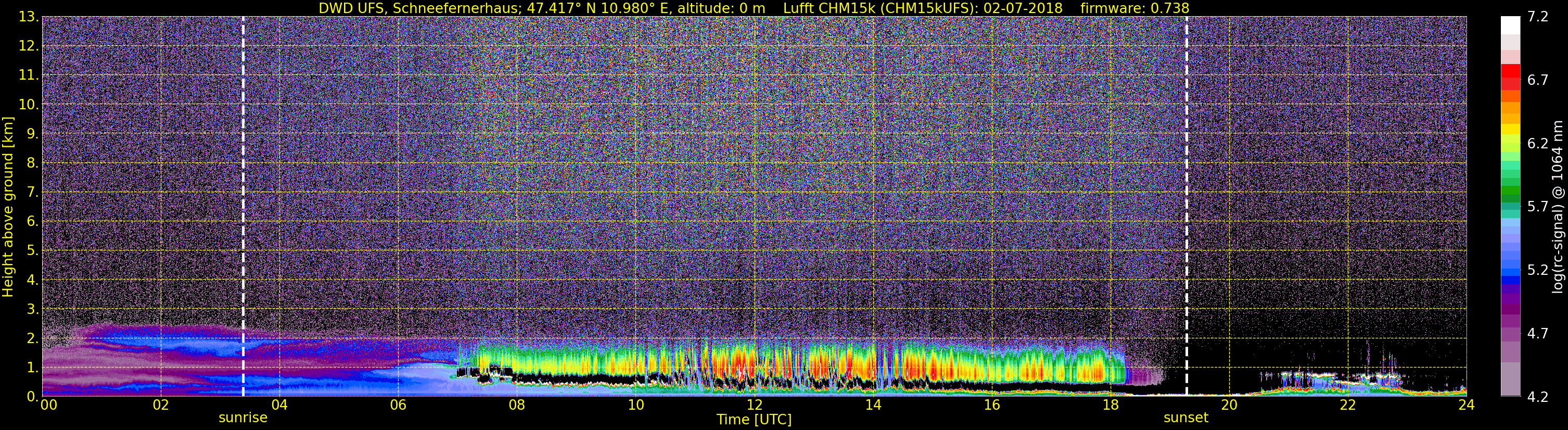Image resolution: width=1568 pixels, height=430 pixels.
Task: Click the time axis tick label 10
Action: coord(635,406)
